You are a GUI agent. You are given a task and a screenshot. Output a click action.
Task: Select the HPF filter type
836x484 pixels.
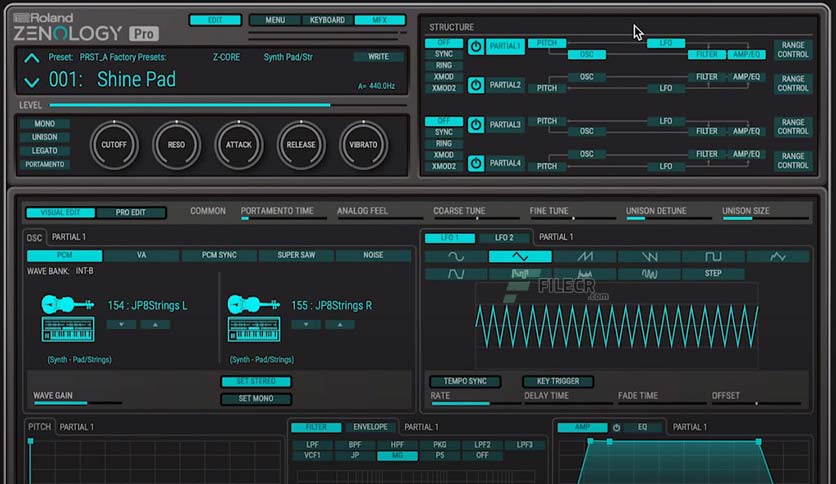tap(397, 445)
